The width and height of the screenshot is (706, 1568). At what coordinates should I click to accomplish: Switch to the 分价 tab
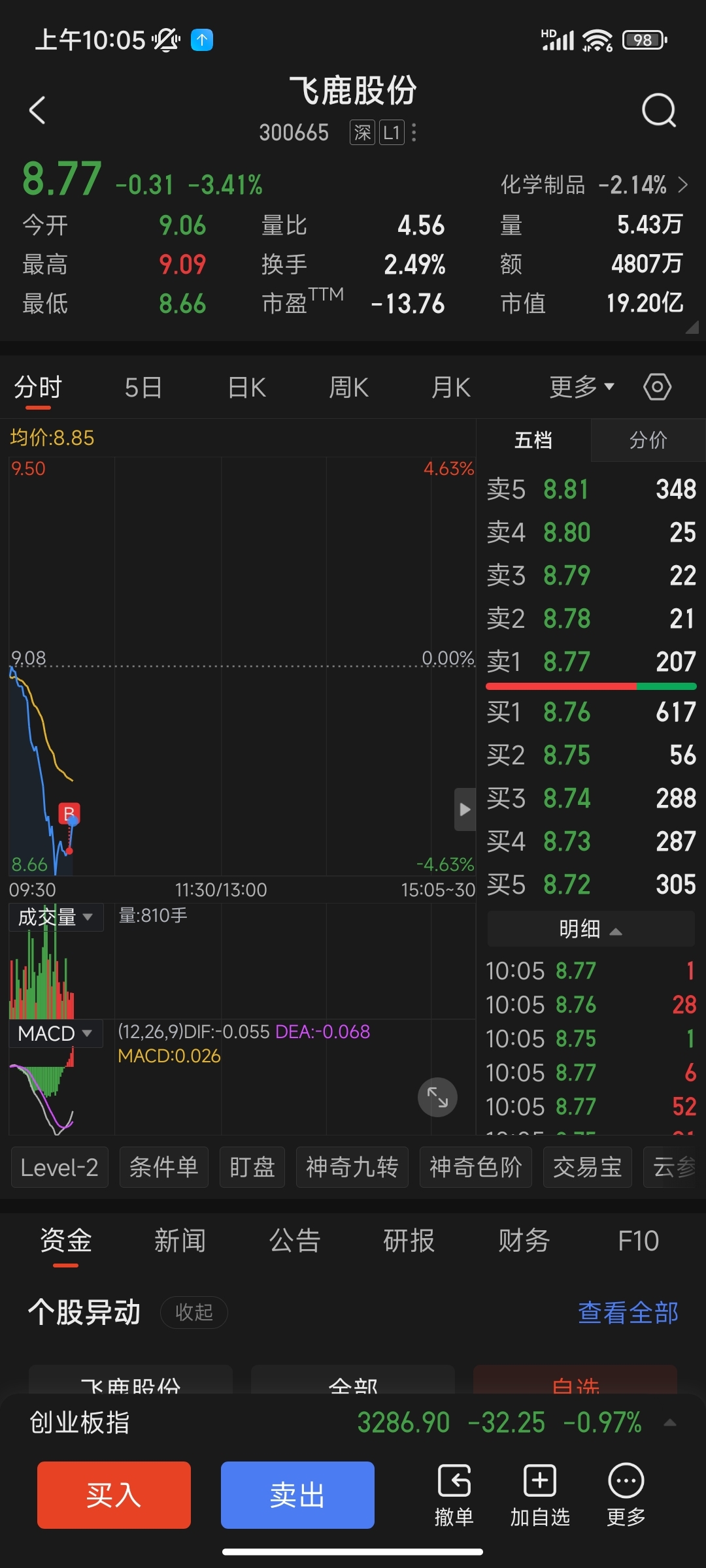[x=648, y=440]
